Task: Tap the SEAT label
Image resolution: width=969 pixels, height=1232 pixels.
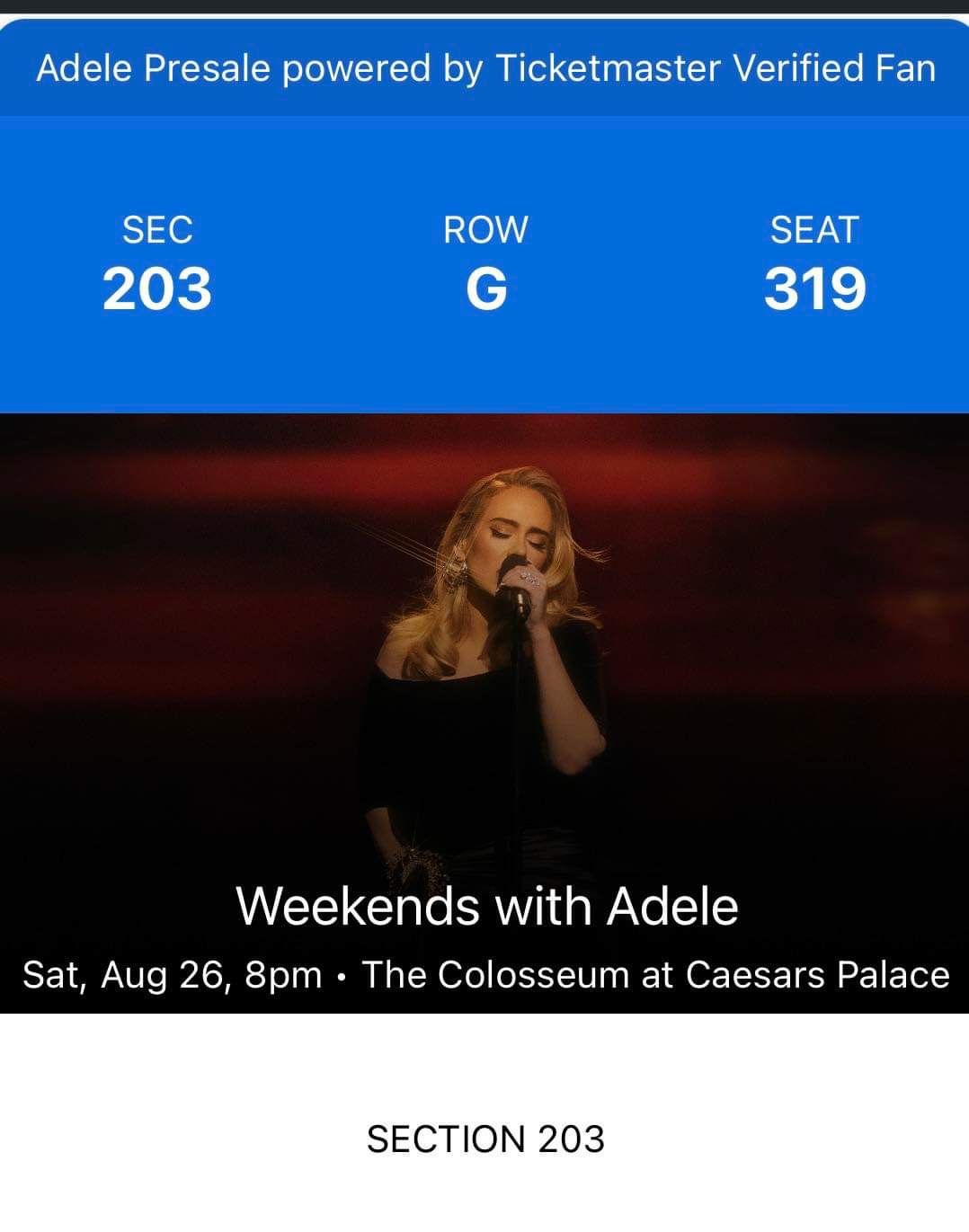Action: [x=814, y=230]
